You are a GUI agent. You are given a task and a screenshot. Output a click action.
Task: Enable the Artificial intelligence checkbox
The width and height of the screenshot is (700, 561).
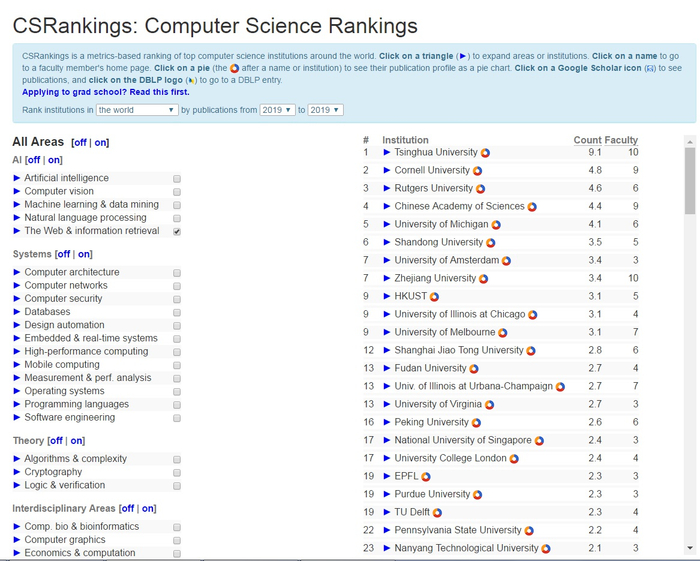pyautogui.click(x=177, y=179)
